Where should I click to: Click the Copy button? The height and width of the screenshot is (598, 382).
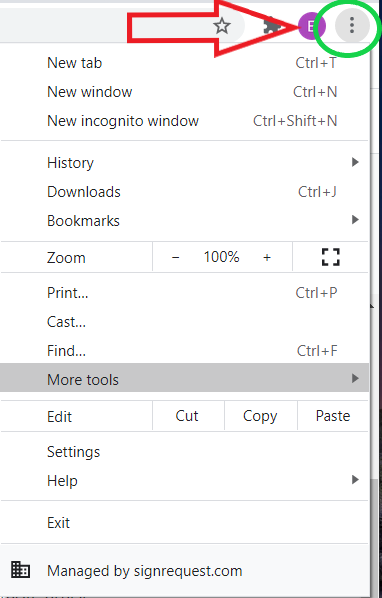(261, 416)
